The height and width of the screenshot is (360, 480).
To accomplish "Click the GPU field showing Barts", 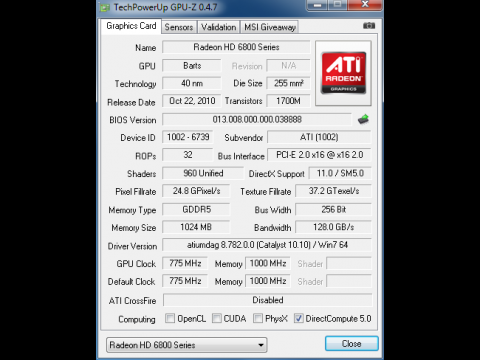I will pos(192,65).
